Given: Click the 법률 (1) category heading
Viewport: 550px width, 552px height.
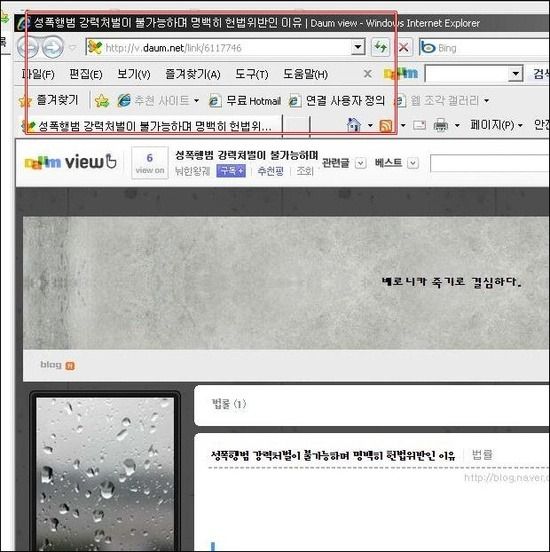Looking at the screenshot, I should pyautogui.click(x=229, y=404).
